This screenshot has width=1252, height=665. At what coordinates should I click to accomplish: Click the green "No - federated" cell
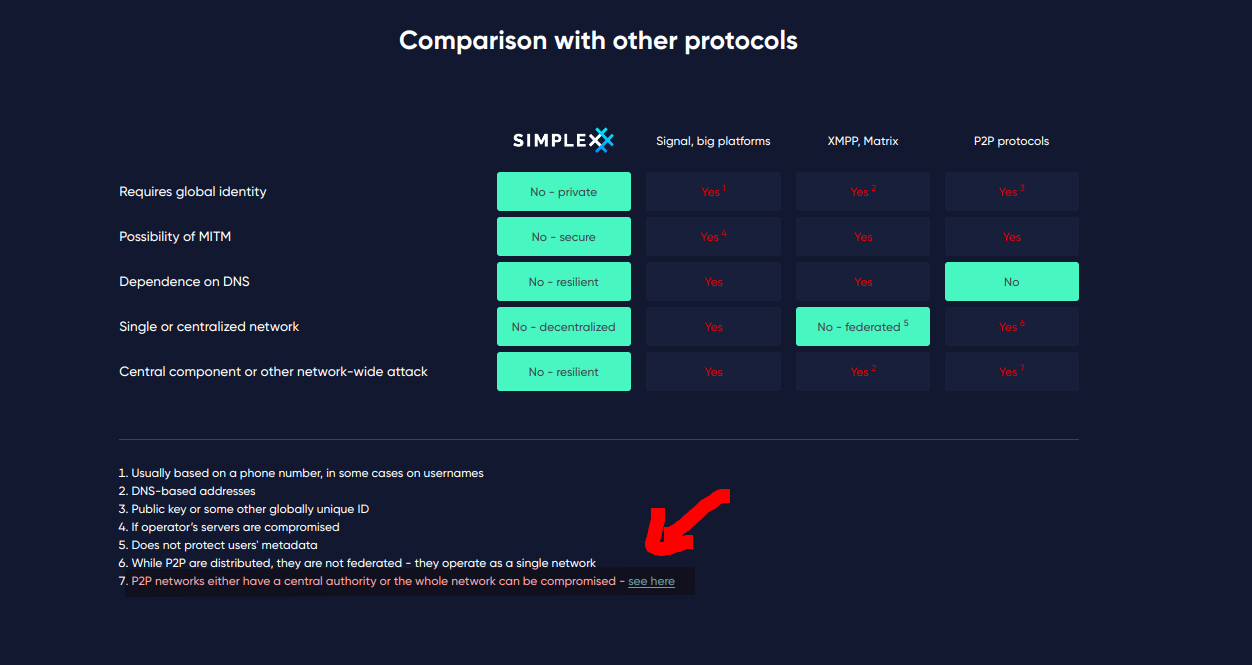[862, 327]
